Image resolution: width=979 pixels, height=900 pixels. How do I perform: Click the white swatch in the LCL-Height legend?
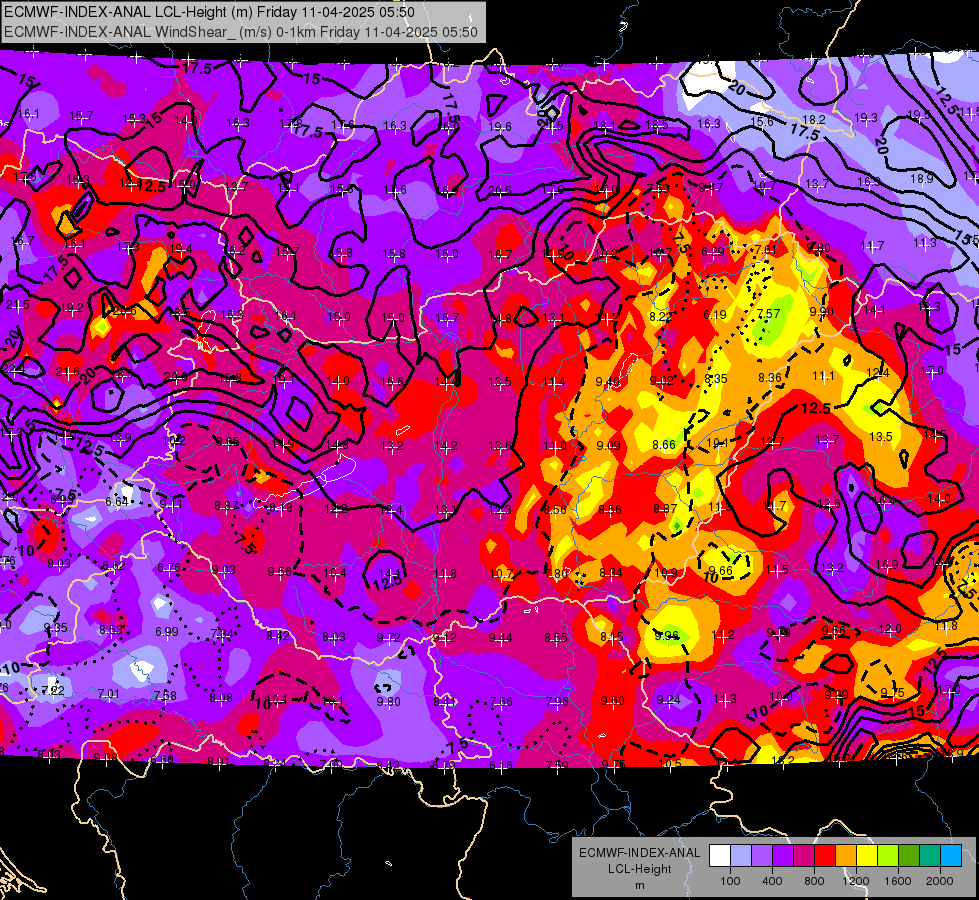(x=720, y=856)
